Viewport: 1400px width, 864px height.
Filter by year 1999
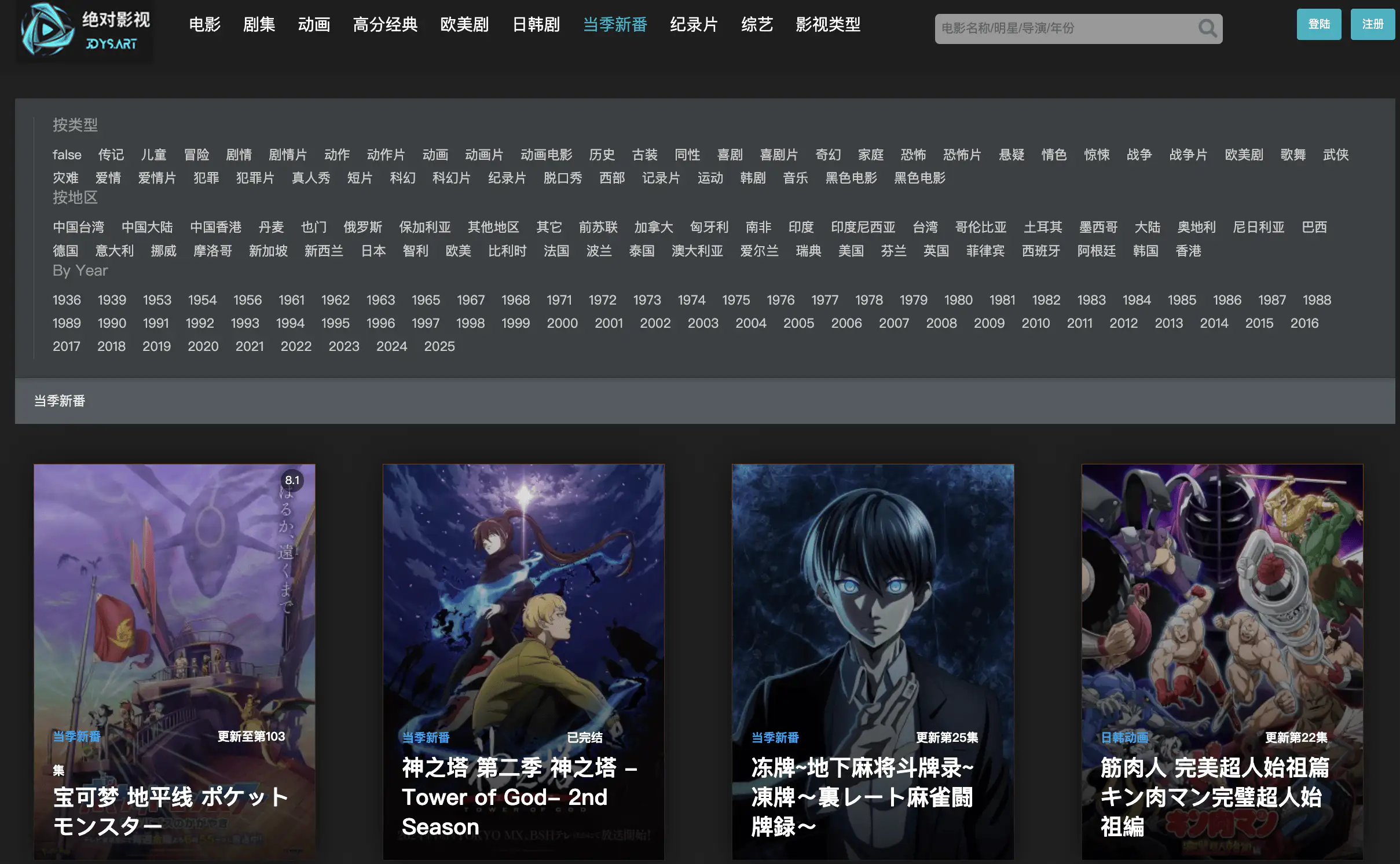pyautogui.click(x=515, y=323)
